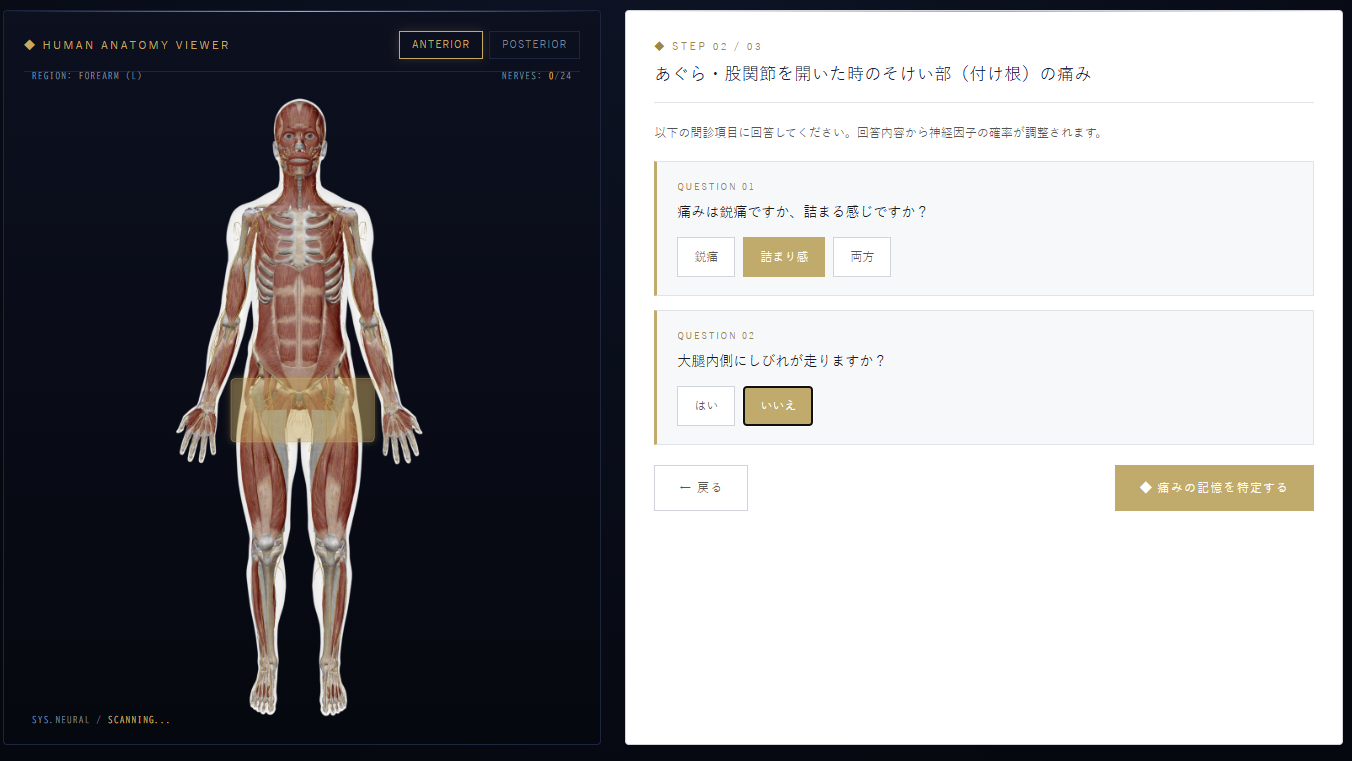Click the QUESTION 01 label
1352x761 pixels.
pyautogui.click(x=716, y=187)
